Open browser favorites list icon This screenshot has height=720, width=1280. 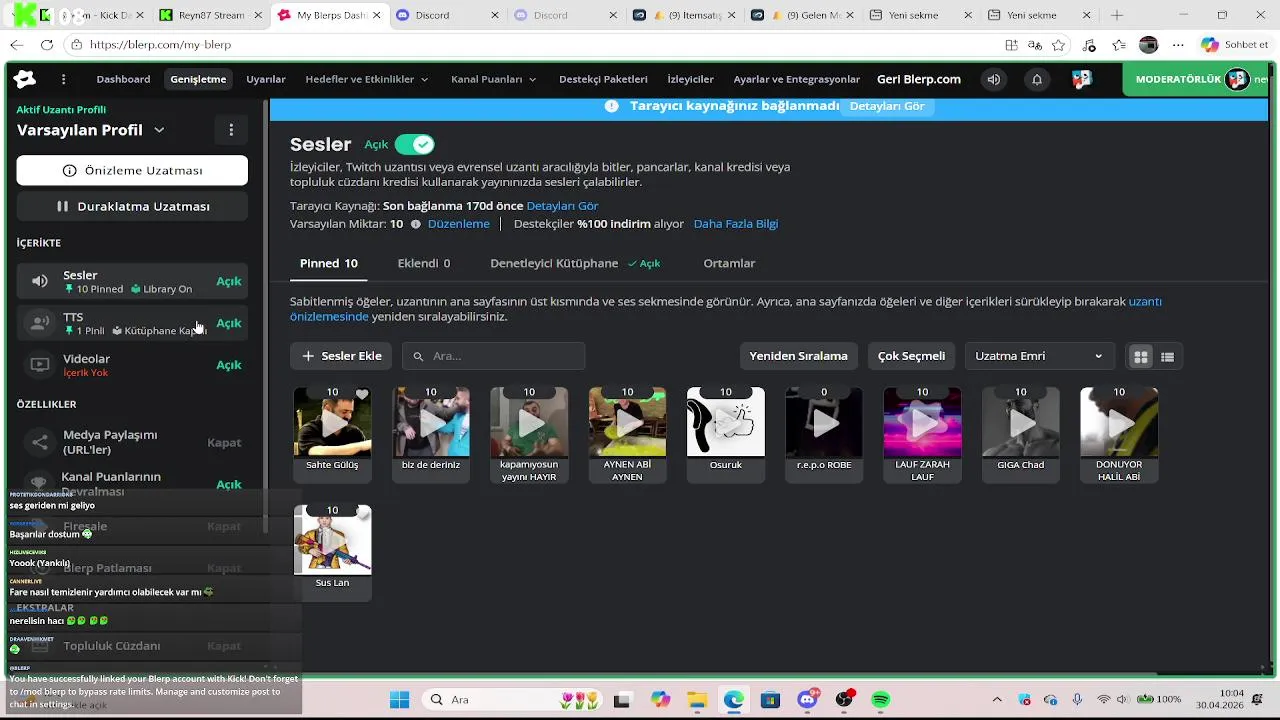(1119, 45)
